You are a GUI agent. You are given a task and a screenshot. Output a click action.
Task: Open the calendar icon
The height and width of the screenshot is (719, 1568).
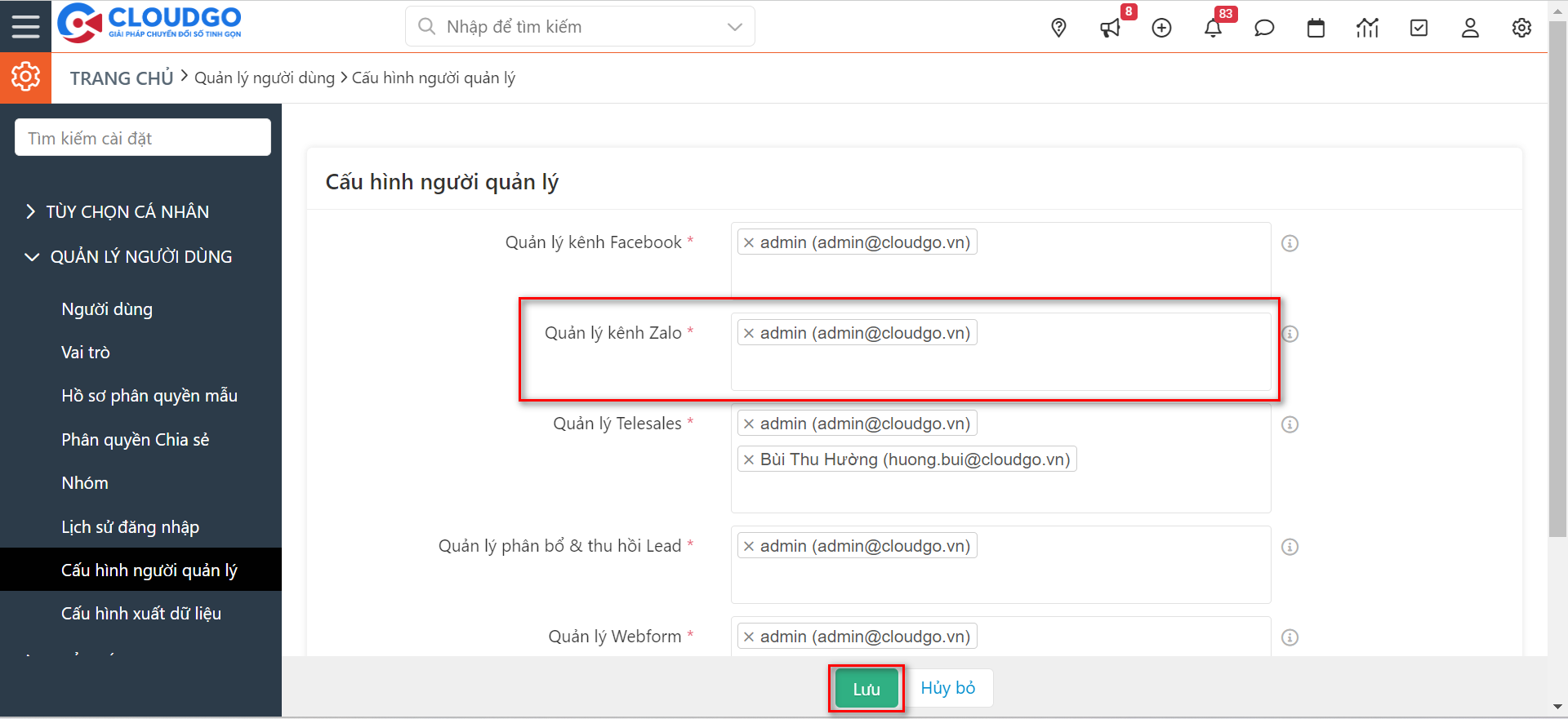coord(1316,29)
